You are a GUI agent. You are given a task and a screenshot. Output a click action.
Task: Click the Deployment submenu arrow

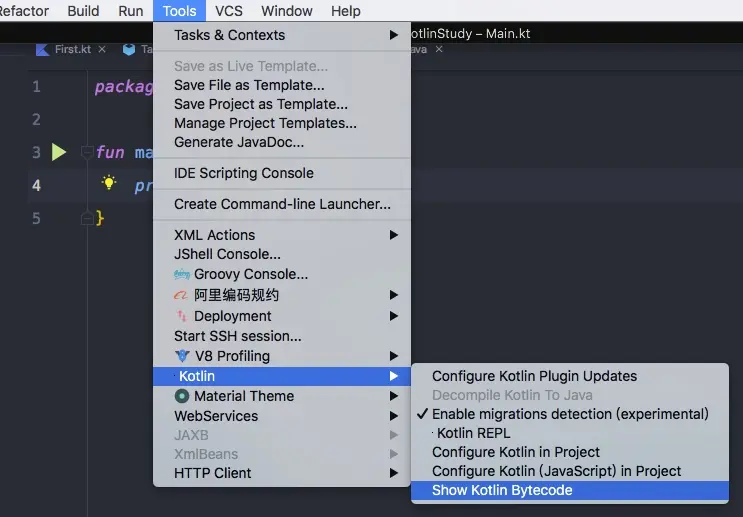(x=394, y=316)
